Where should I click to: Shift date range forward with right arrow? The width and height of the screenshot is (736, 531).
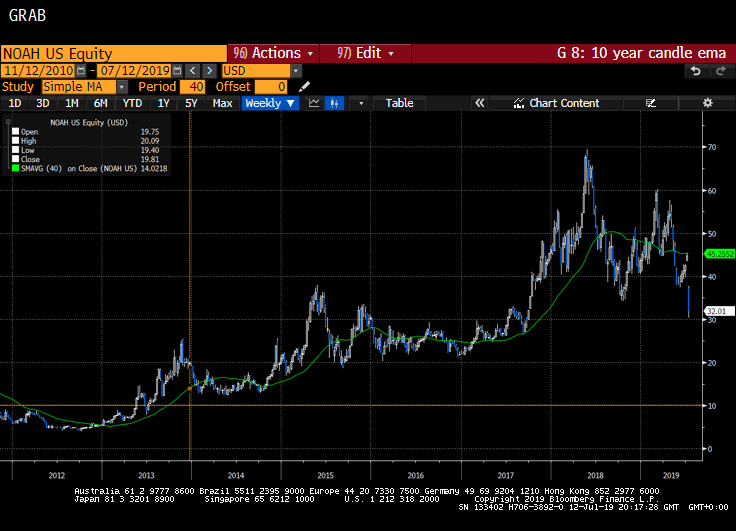click(209, 71)
